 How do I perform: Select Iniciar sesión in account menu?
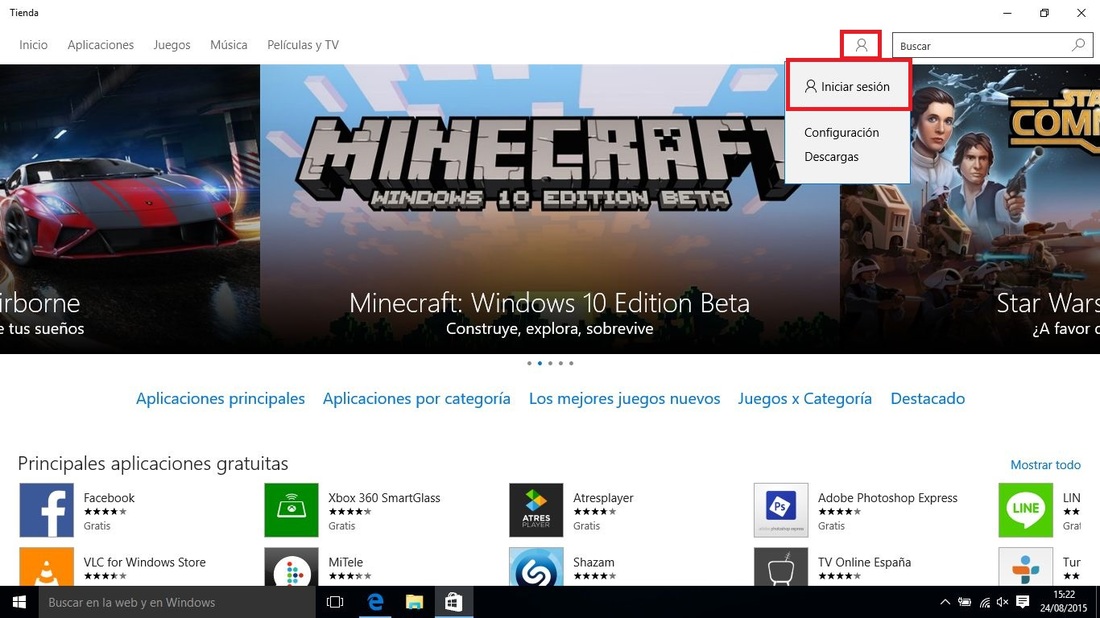coord(847,86)
